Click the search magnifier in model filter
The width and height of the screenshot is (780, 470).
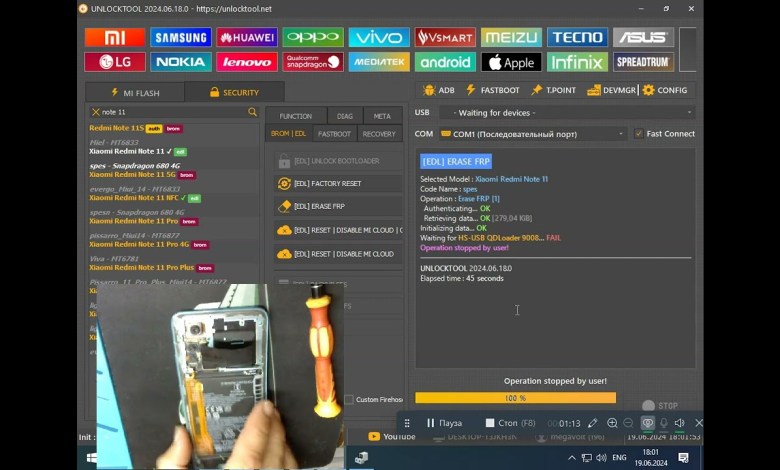pyautogui.click(x=253, y=113)
